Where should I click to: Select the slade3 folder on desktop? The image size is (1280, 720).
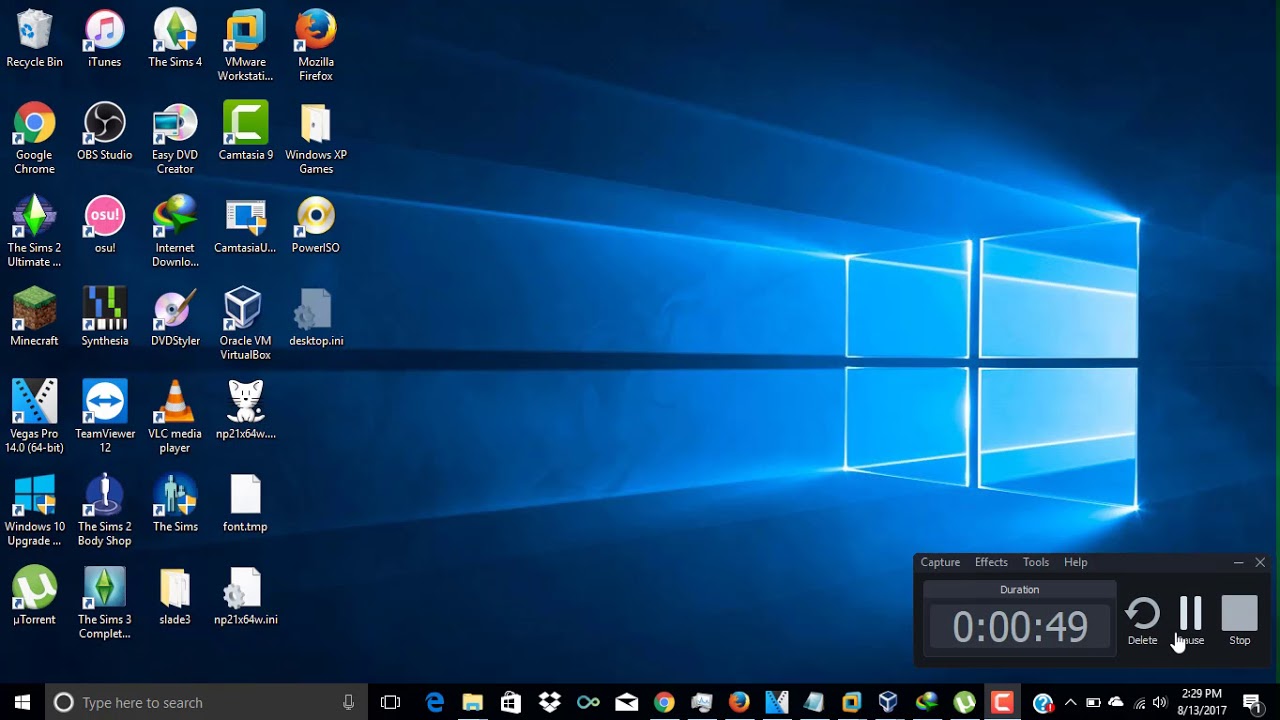175,597
